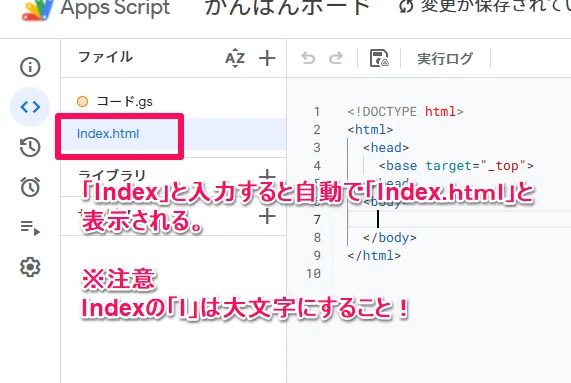The image size is (571, 383).
Task: Click the base target="_top" line
Action: (456, 166)
